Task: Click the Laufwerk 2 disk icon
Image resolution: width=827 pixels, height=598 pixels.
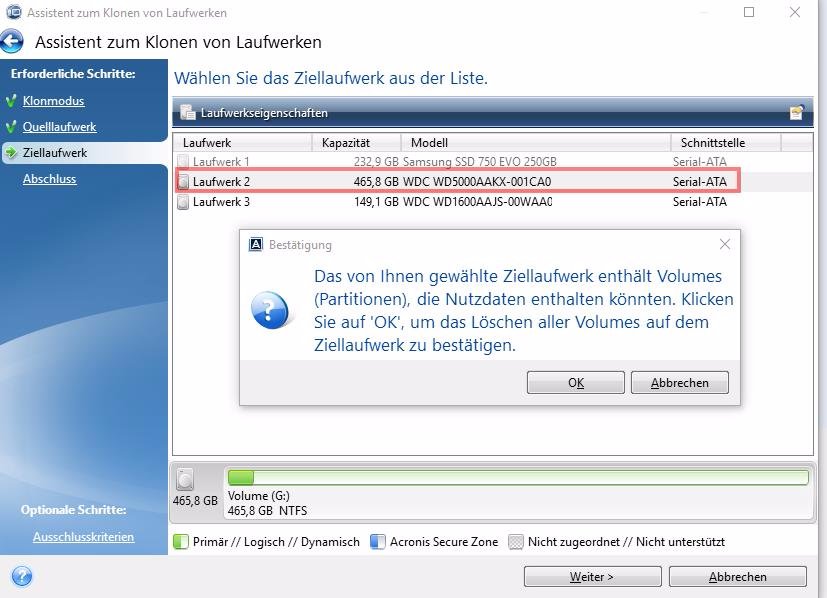Action: tap(183, 182)
